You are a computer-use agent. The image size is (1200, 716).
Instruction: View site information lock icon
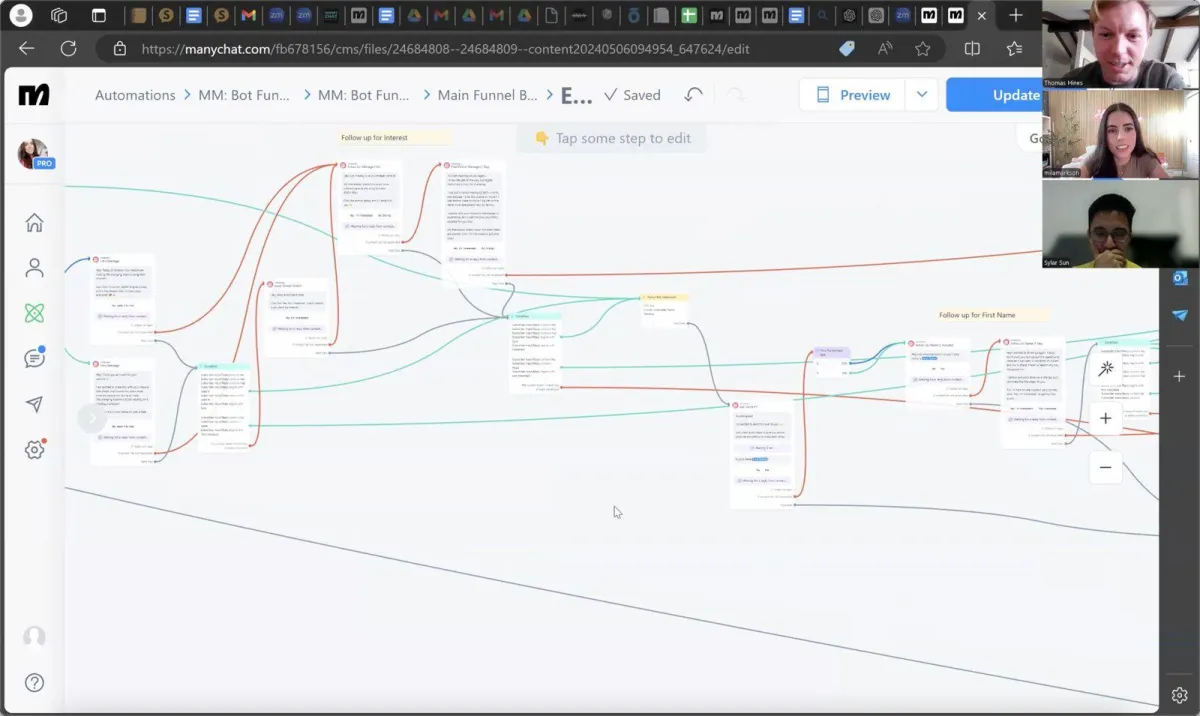tap(120, 48)
